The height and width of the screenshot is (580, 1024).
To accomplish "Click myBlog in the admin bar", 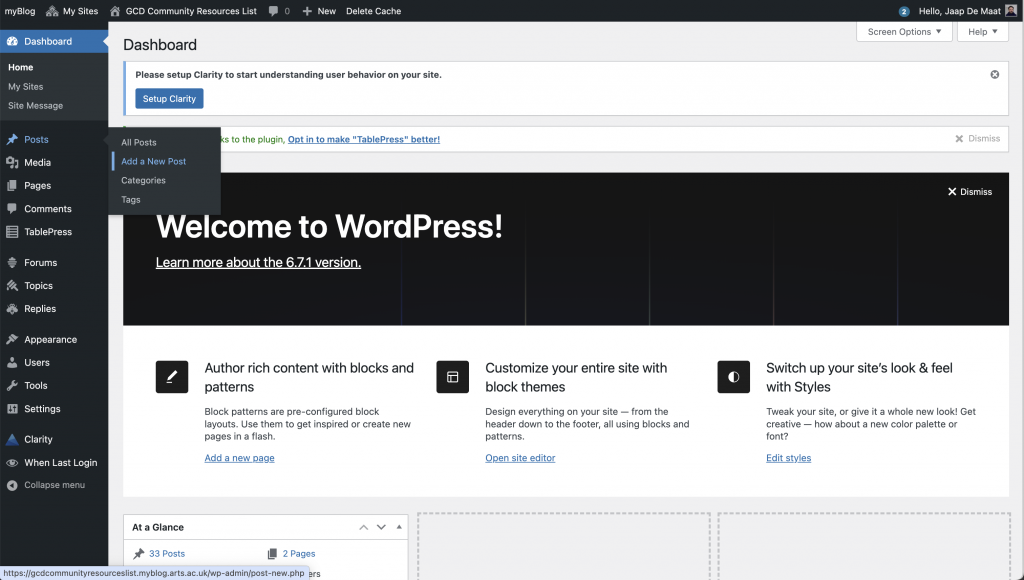I will (20, 11).
